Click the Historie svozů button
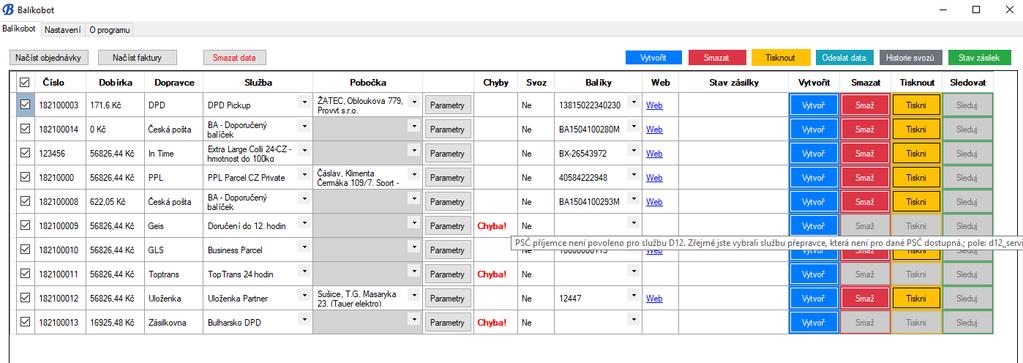 911,57
